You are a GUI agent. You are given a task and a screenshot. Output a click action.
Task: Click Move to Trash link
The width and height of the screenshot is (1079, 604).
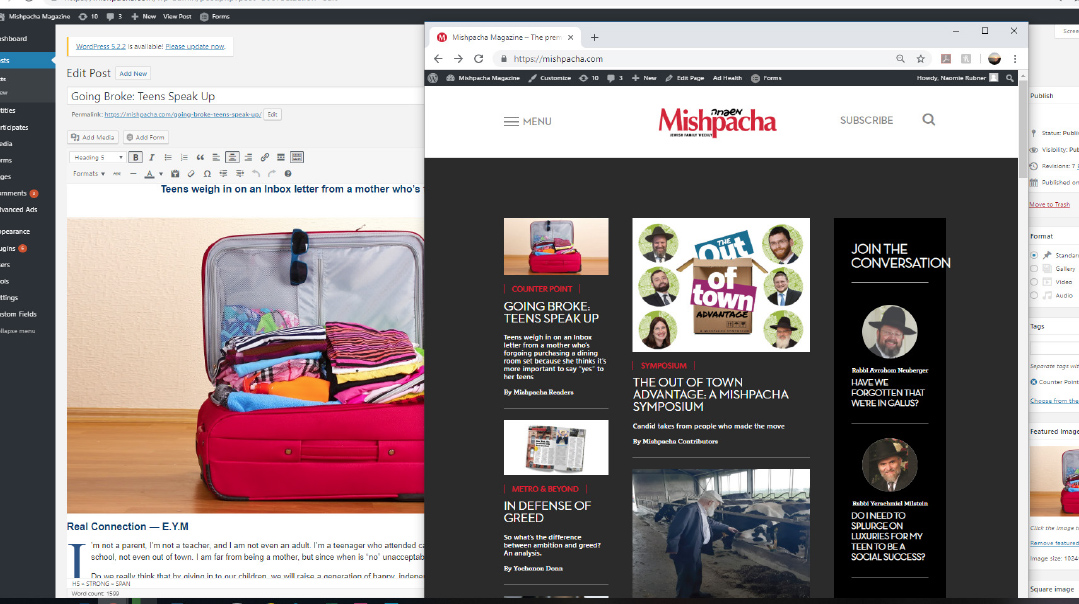pos(1049,204)
